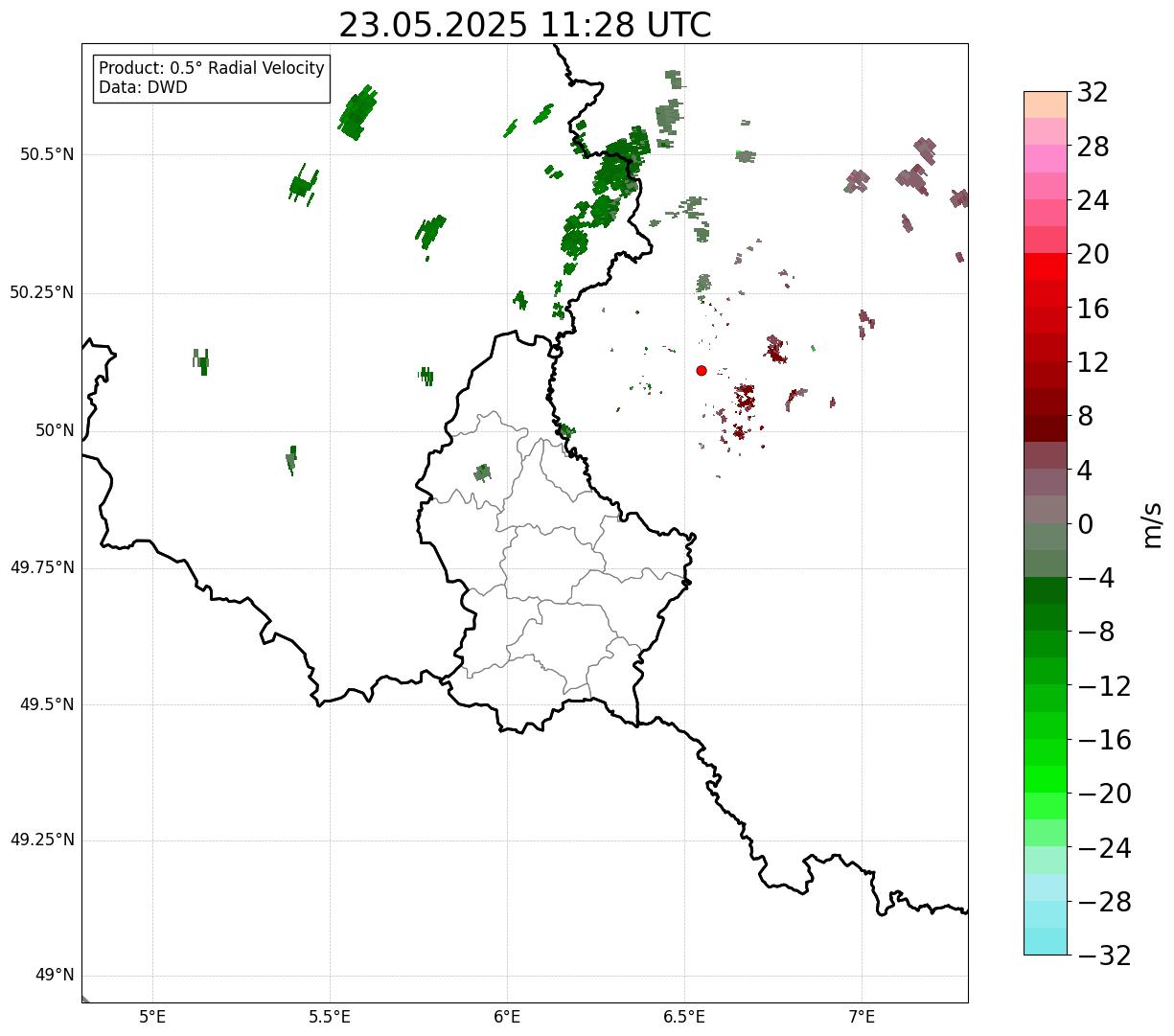Click the colorbar value −28
The image size is (1174, 1036).
(1104, 903)
